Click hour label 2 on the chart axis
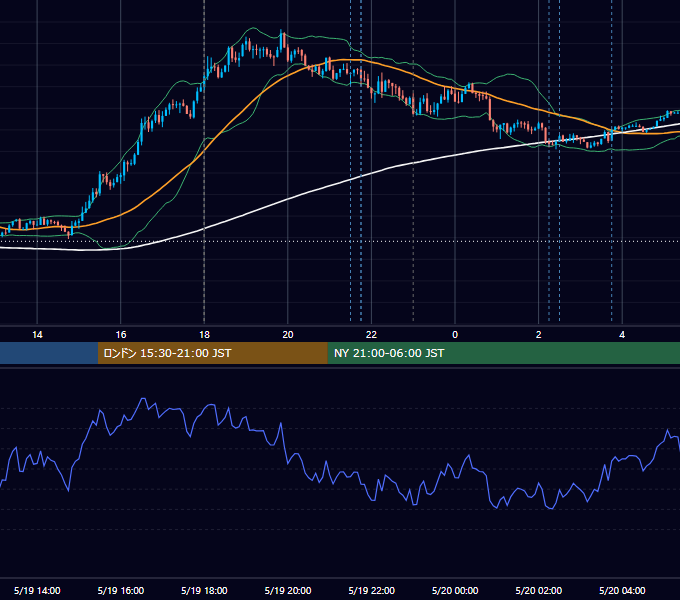 coord(538,335)
